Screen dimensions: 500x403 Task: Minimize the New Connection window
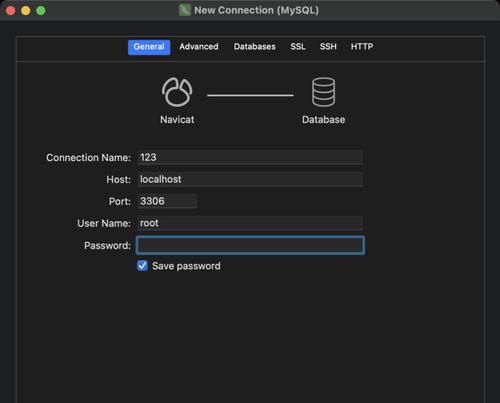(26, 11)
